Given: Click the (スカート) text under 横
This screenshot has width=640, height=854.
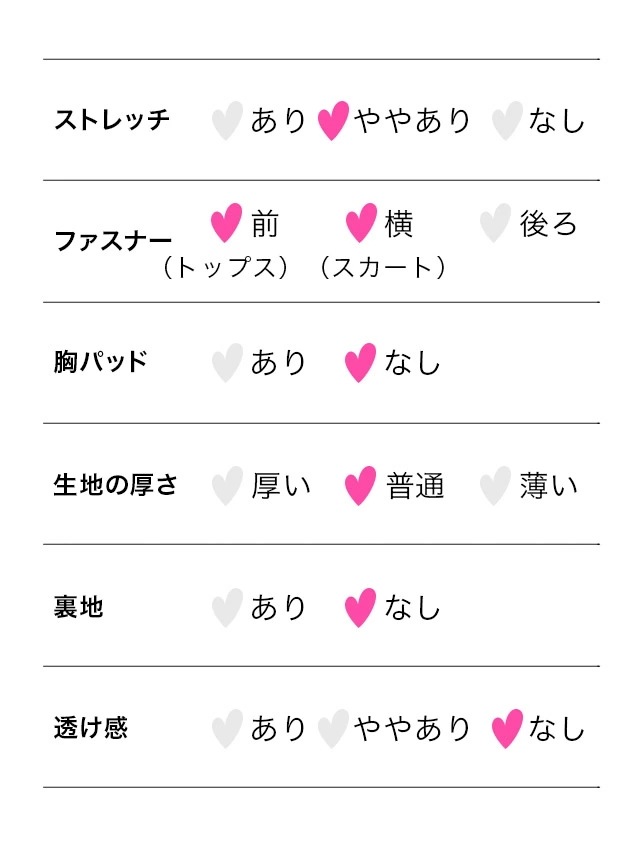Looking at the screenshot, I should click(x=383, y=267).
